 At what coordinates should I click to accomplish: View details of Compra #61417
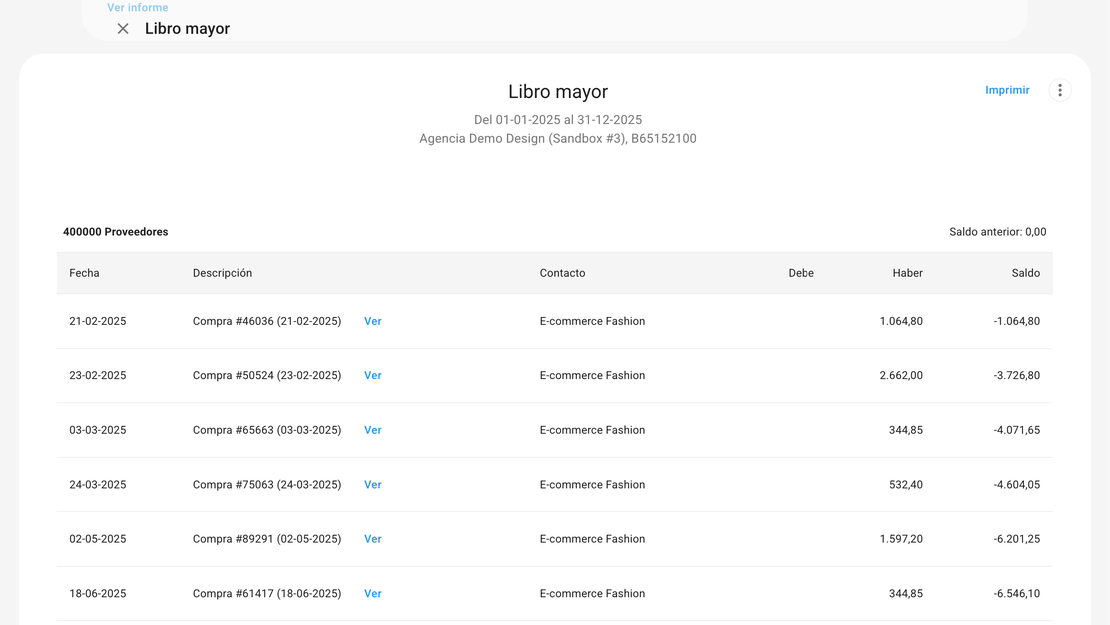[x=373, y=594]
